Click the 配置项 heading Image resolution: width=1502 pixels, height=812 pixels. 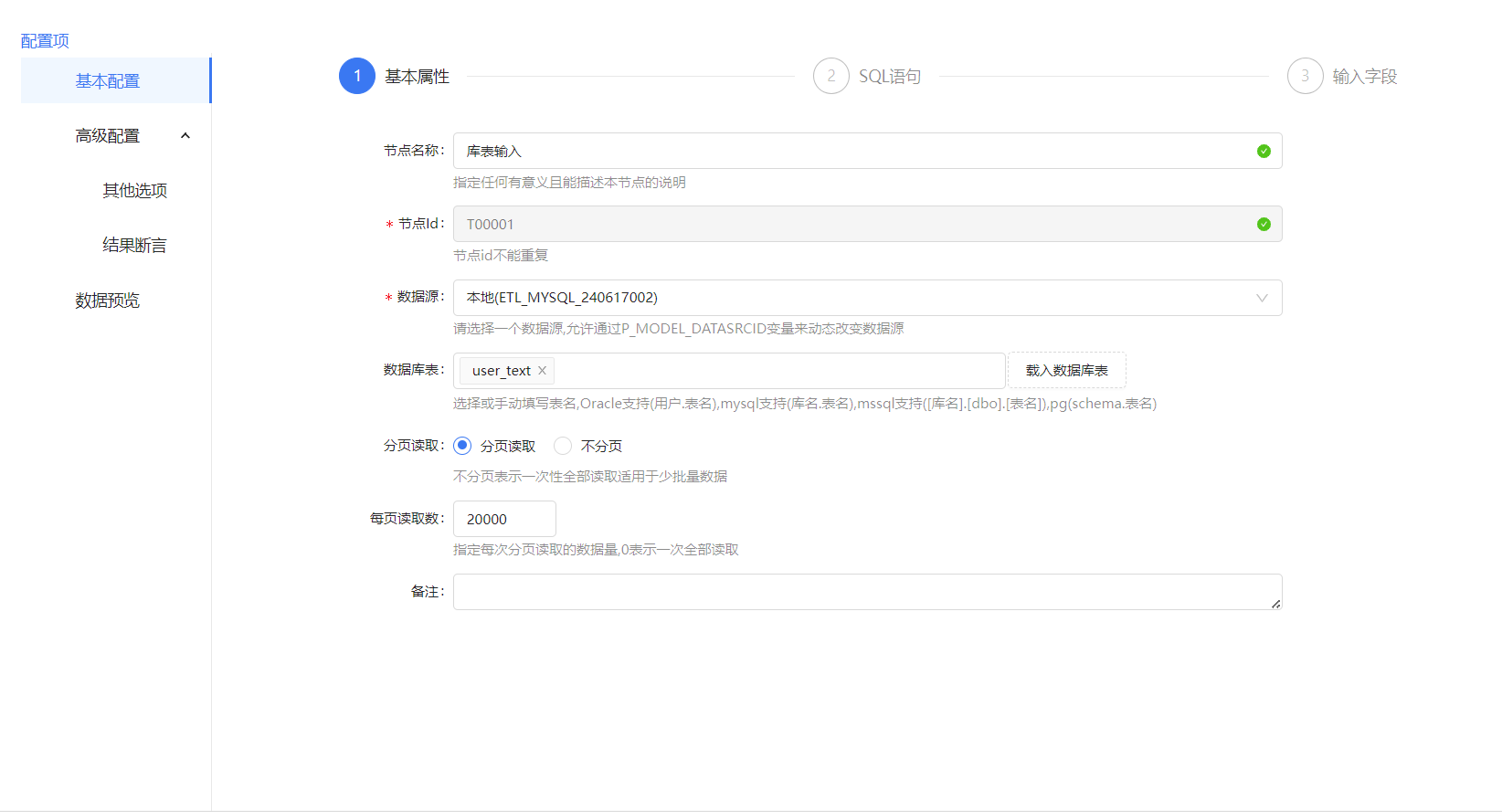(45, 41)
